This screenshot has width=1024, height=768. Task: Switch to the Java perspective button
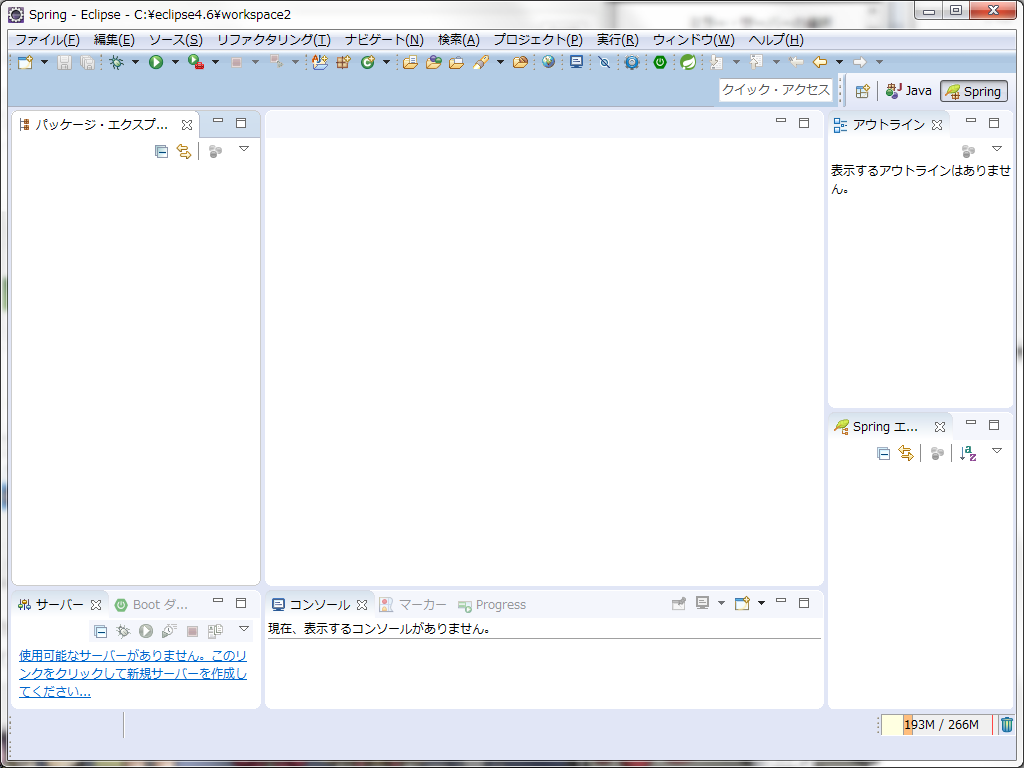908,91
